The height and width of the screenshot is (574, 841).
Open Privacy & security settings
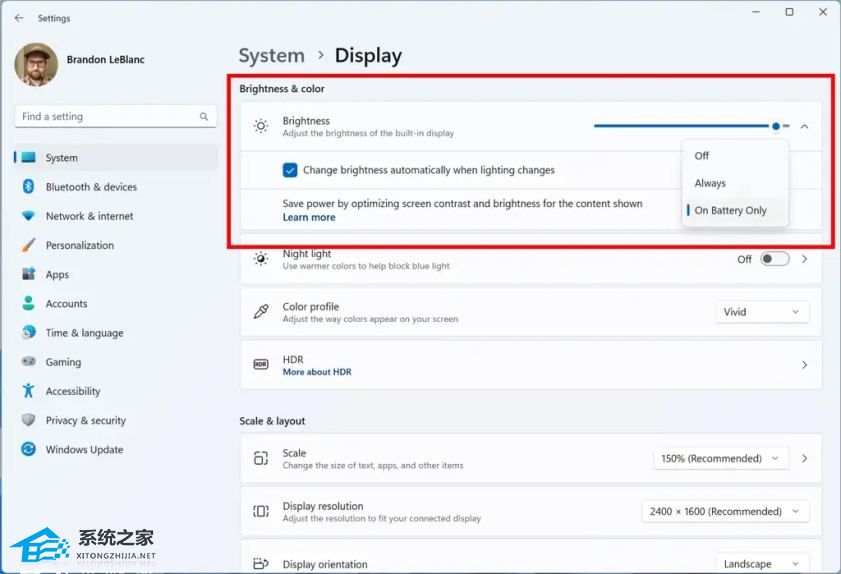click(x=85, y=421)
